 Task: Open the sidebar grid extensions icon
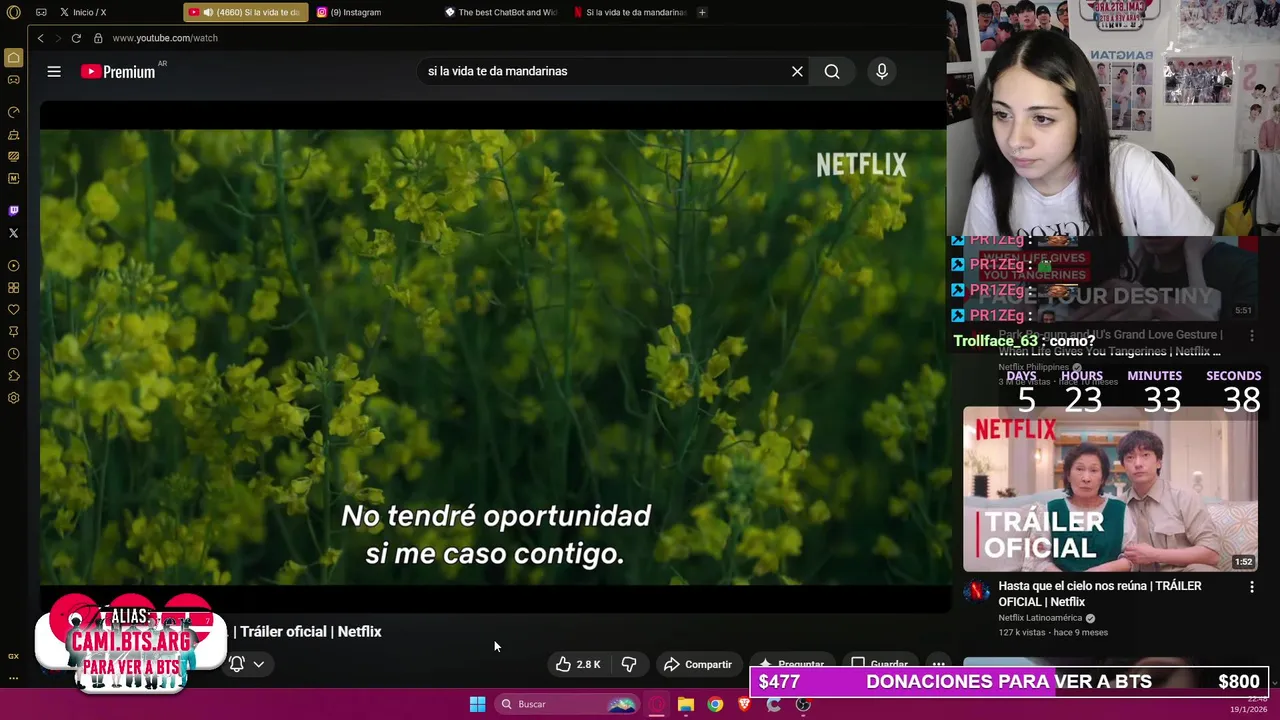(x=13, y=288)
